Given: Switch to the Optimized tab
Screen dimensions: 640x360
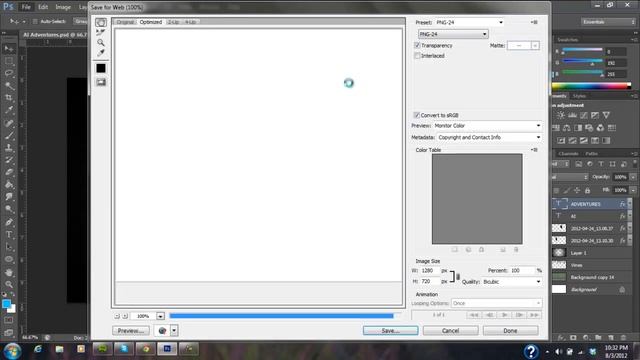Looking at the screenshot, I should [x=151, y=22].
